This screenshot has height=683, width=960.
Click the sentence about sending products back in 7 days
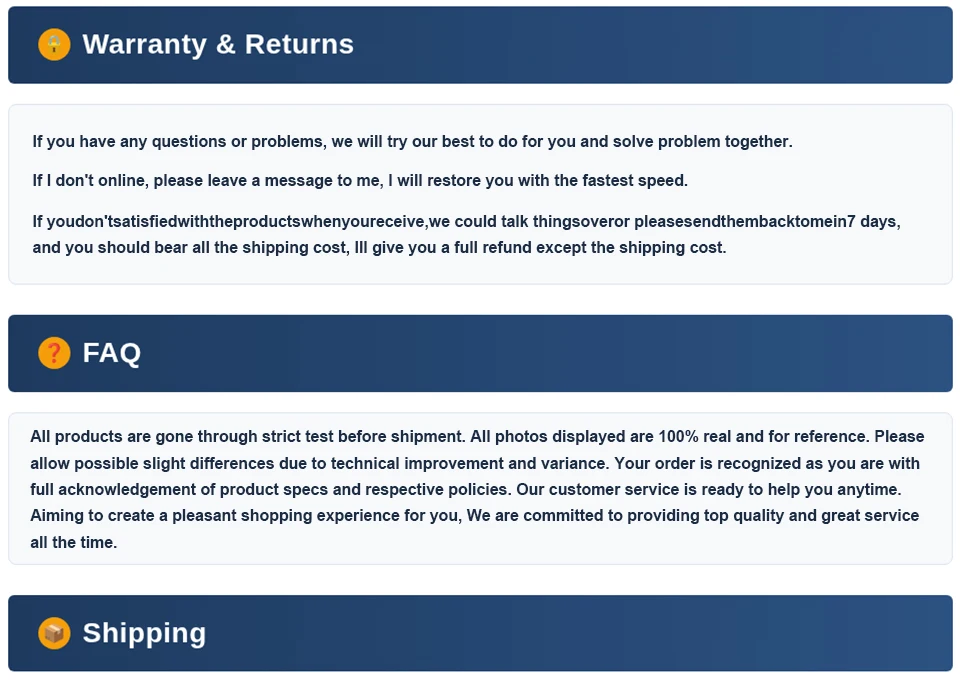click(467, 221)
